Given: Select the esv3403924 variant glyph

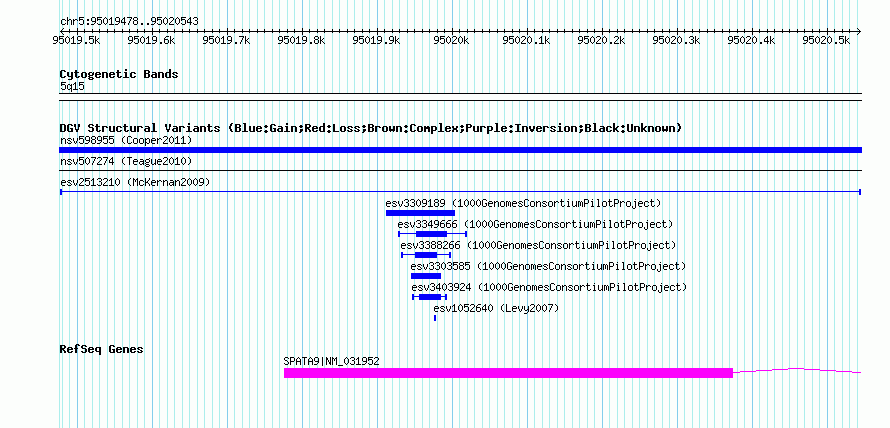Looking at the screenshot, I should pos(430,297).
